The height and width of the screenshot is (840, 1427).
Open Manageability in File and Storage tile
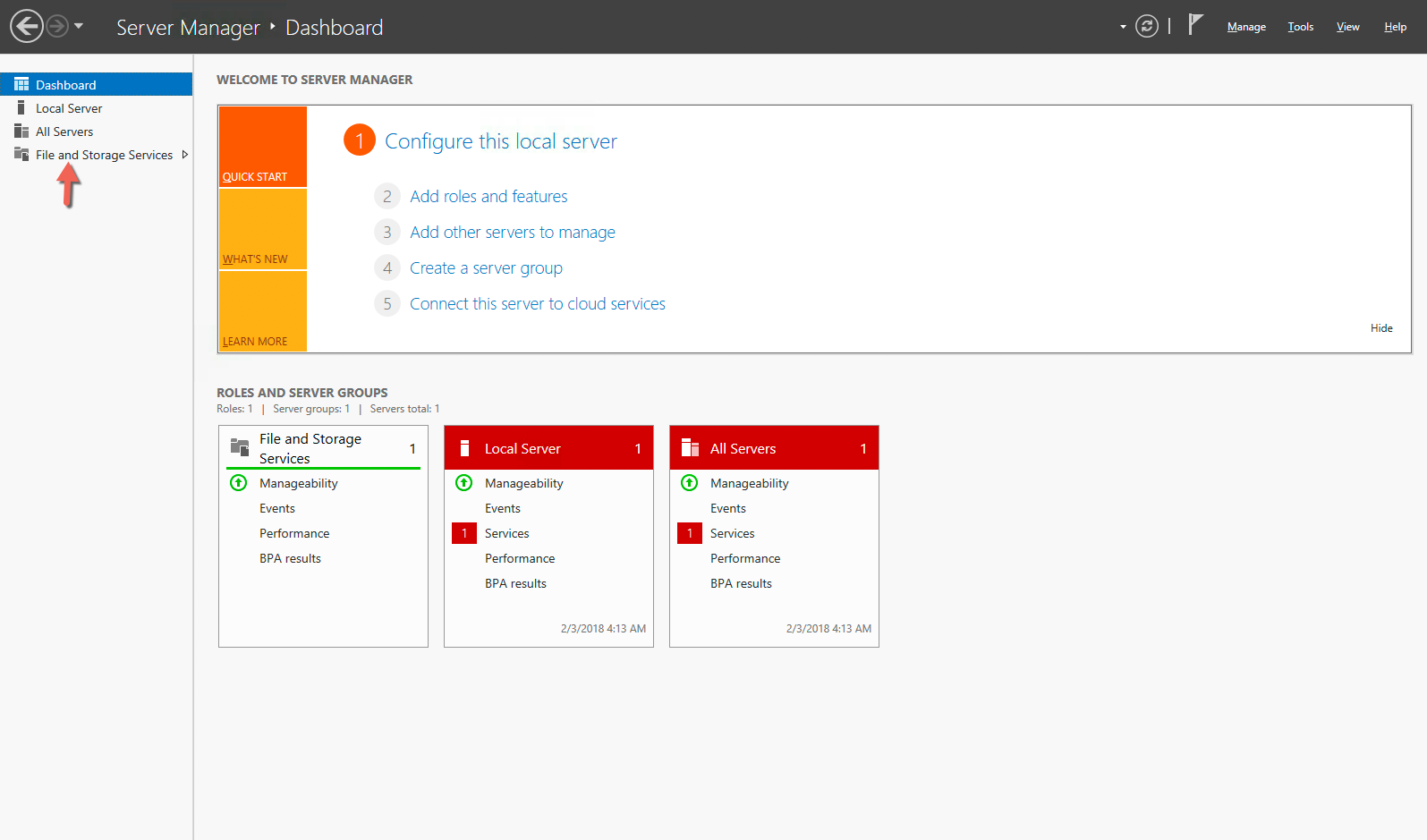[299, 483]
